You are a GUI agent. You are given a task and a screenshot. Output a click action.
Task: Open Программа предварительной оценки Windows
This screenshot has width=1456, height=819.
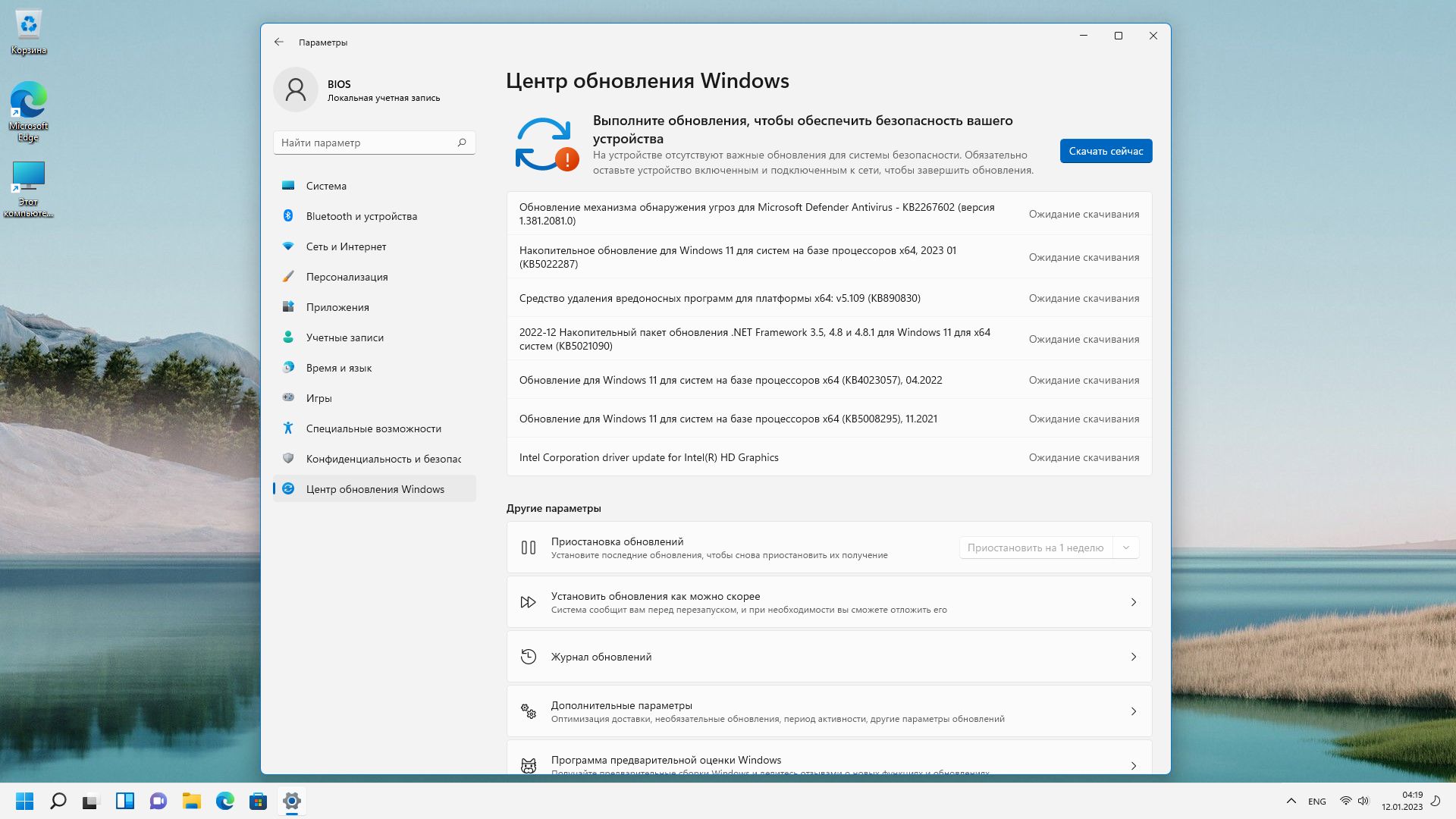pyautogui.click(x=829, y=758)
